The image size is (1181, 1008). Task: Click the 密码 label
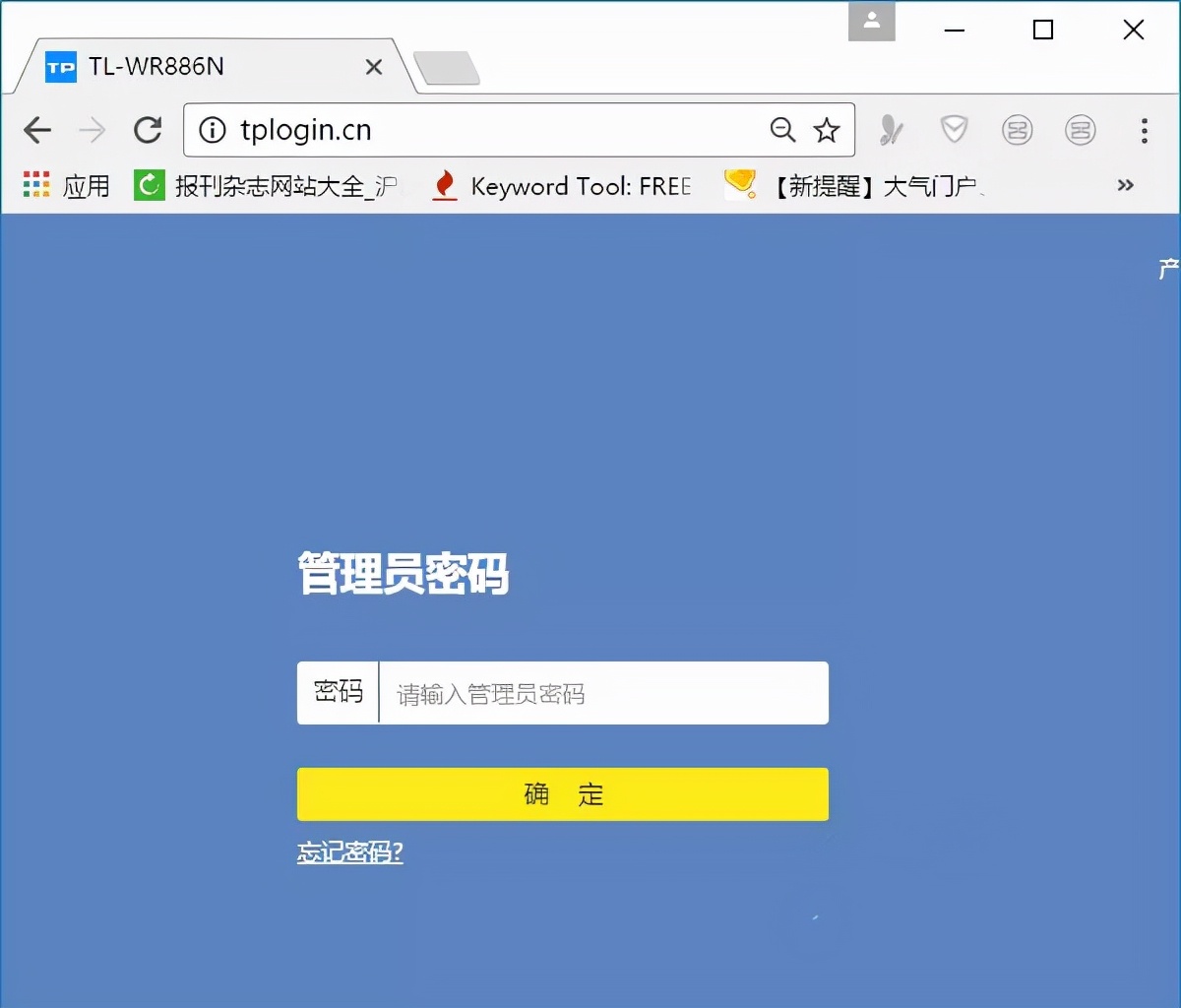[339, 692]
